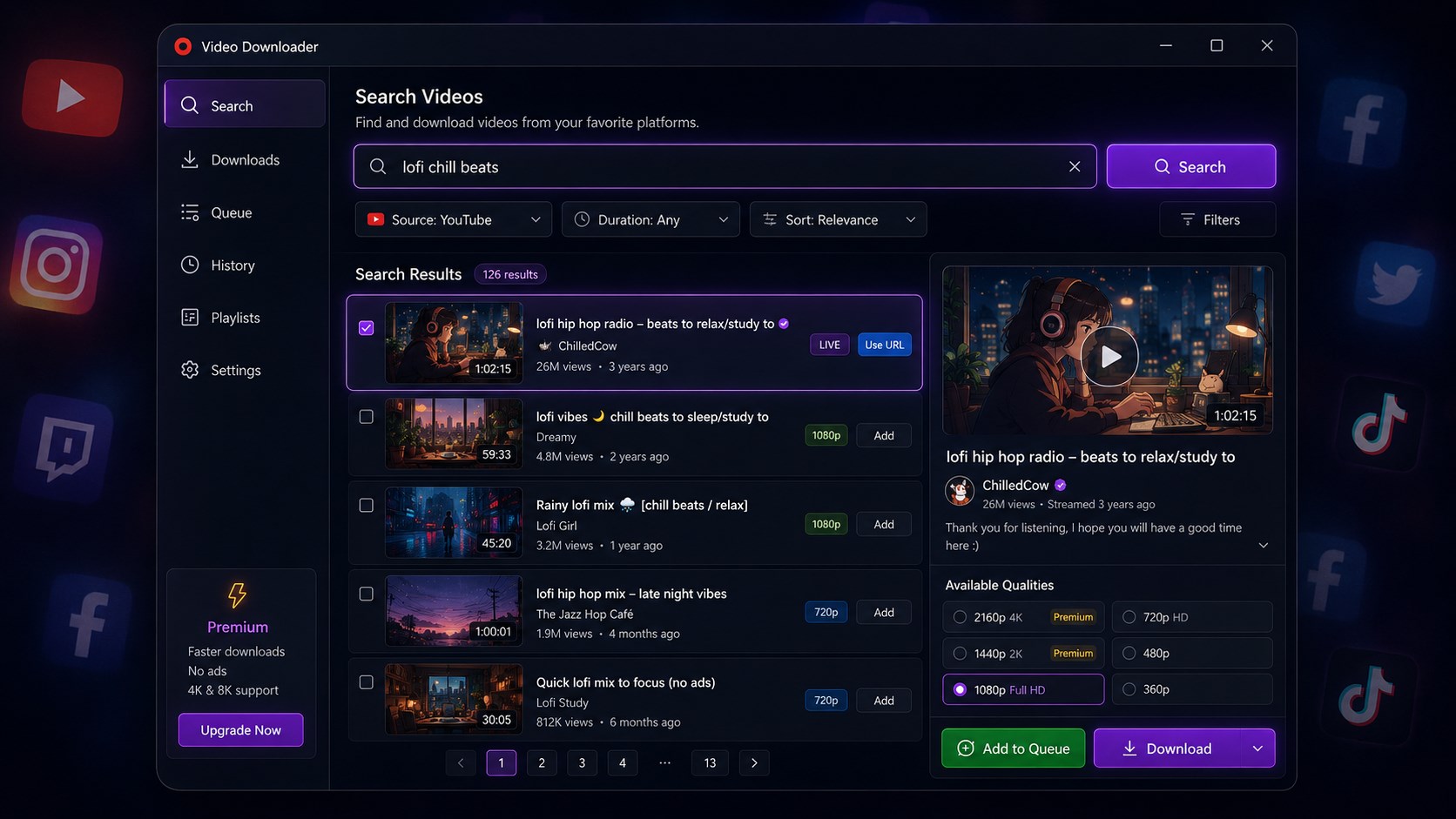
Task: Click the YouTube desktop icon behind the window
Action: pos(72,97)
